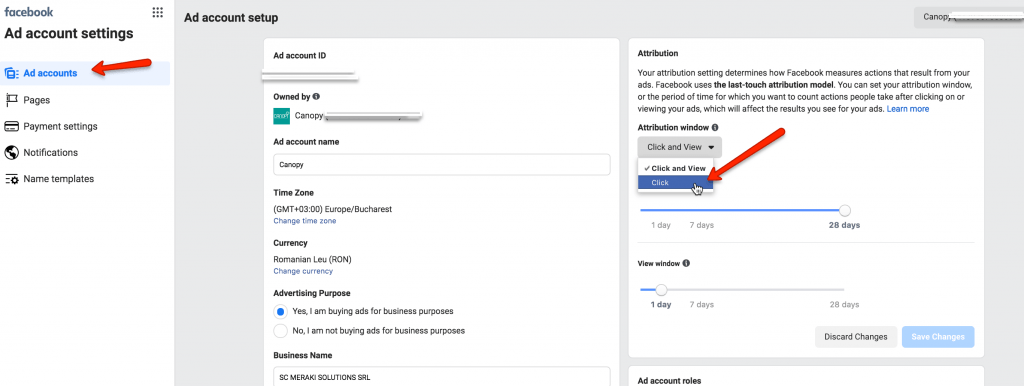This screenshot has height=386, width=1024.
Task: Click the Canopy owner logo thumbnail
Action: pos(281,116)
